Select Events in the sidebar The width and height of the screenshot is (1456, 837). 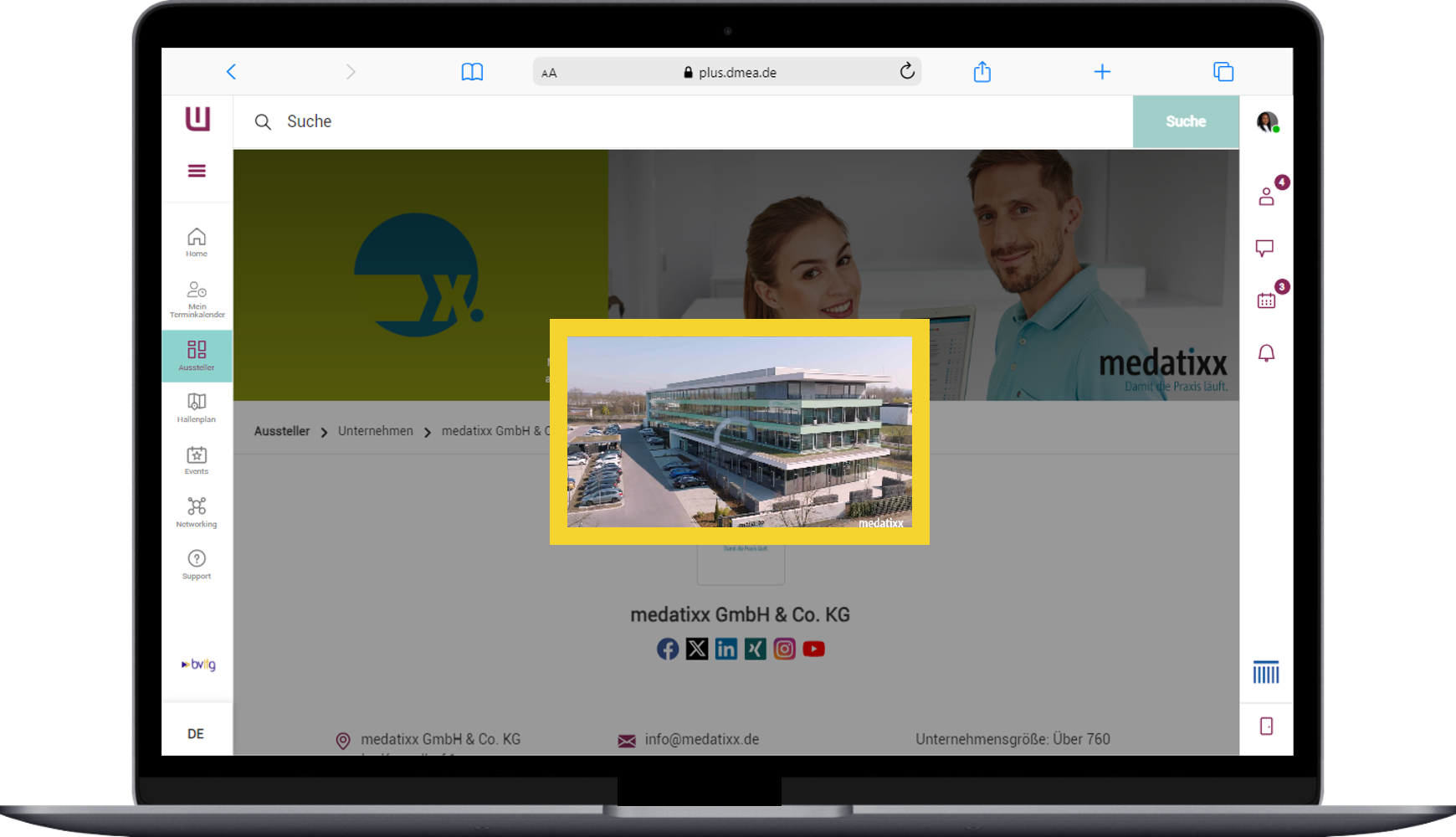197,460
